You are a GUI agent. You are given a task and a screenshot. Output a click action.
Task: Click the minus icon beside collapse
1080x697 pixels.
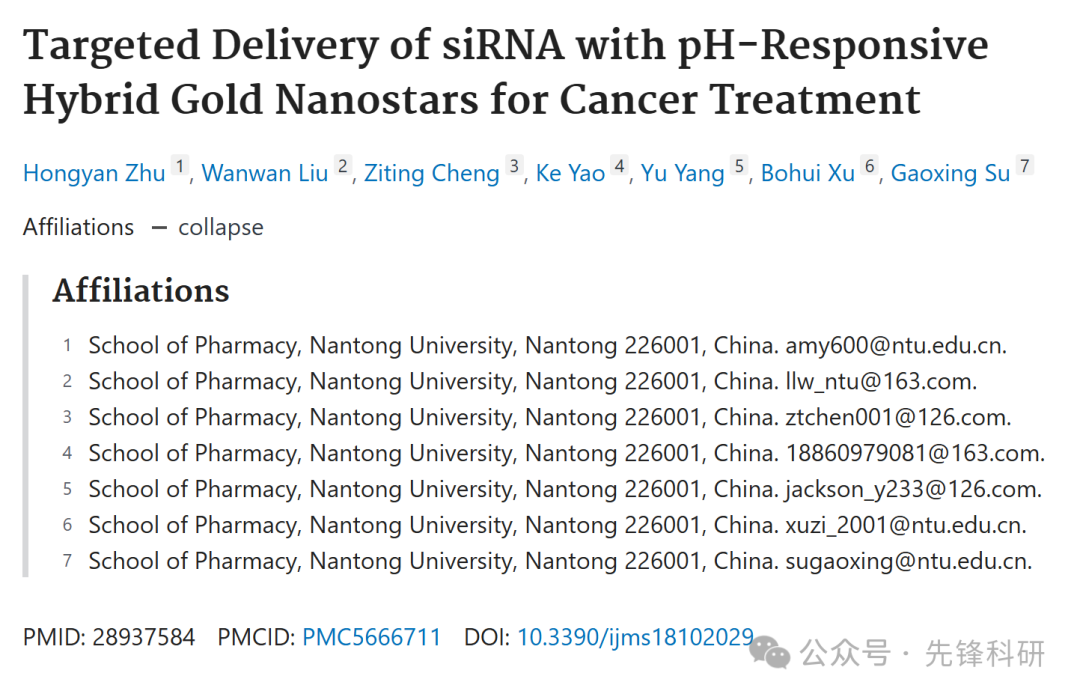tap(159, 227)
